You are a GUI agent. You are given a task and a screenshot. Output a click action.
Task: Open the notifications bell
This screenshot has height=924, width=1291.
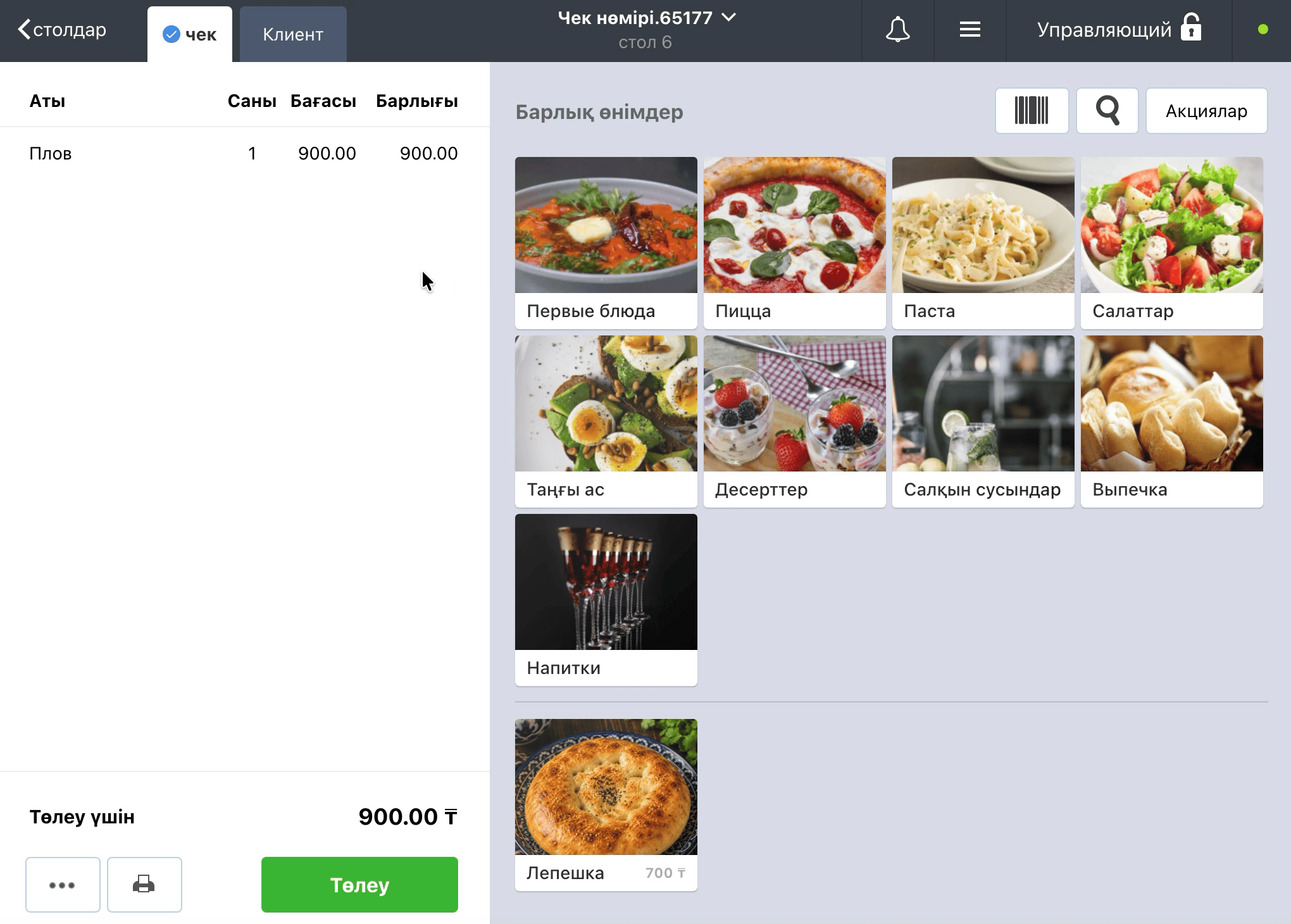(x=897, y=30)
